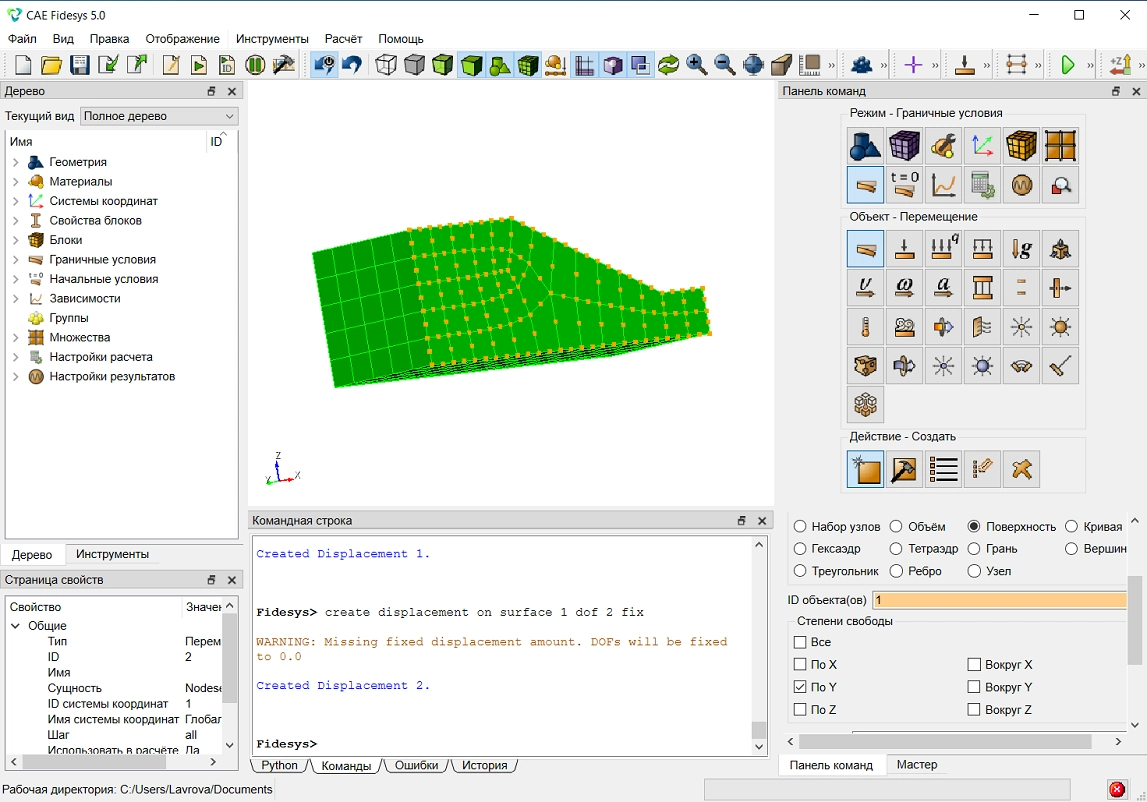The image size is (1147, 802).
Task: Click the command line Fidesys> prompt
Action: coord(286,743)
